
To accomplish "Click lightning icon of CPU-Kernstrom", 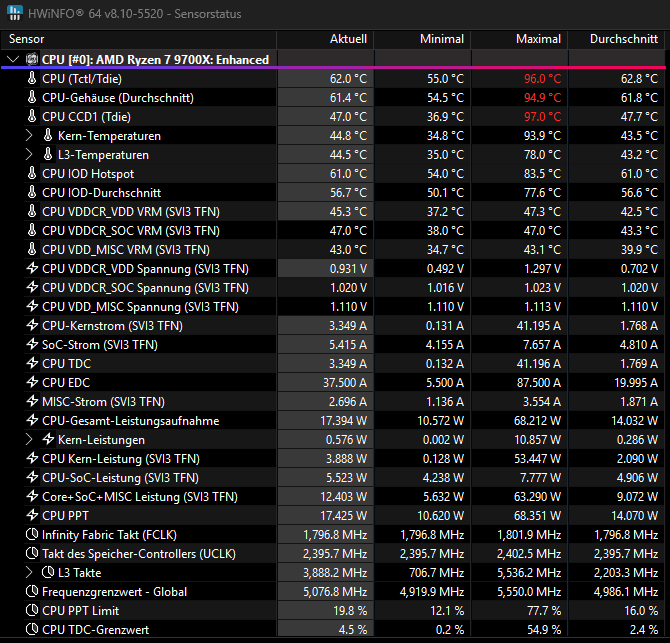I will (32, 325).
